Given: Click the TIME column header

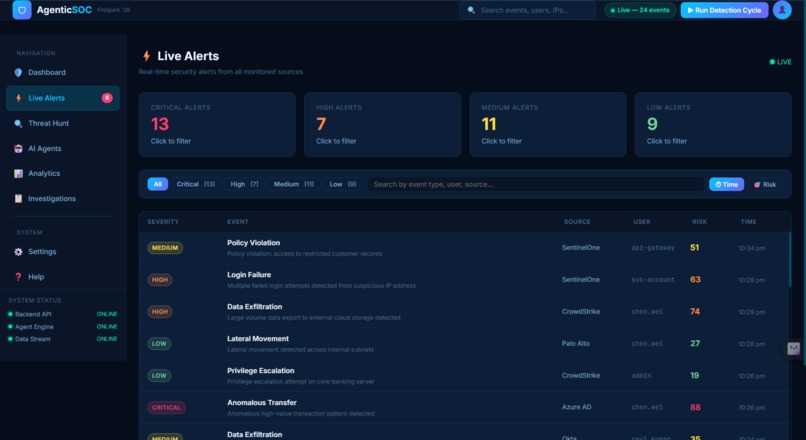Looking at the screenshot, I should [748, 222].
